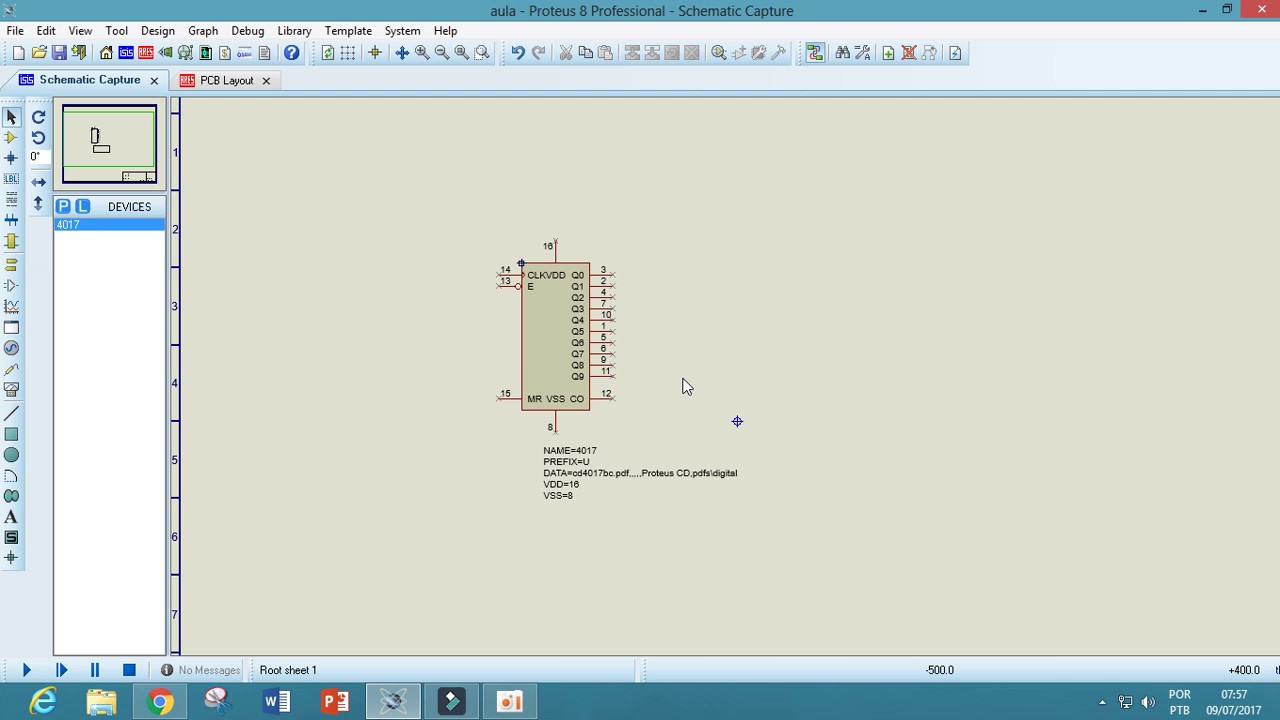Viewport: 1280px width, 720px height.
Task: Start the simulation with the Play button
Action: (27, 670)
